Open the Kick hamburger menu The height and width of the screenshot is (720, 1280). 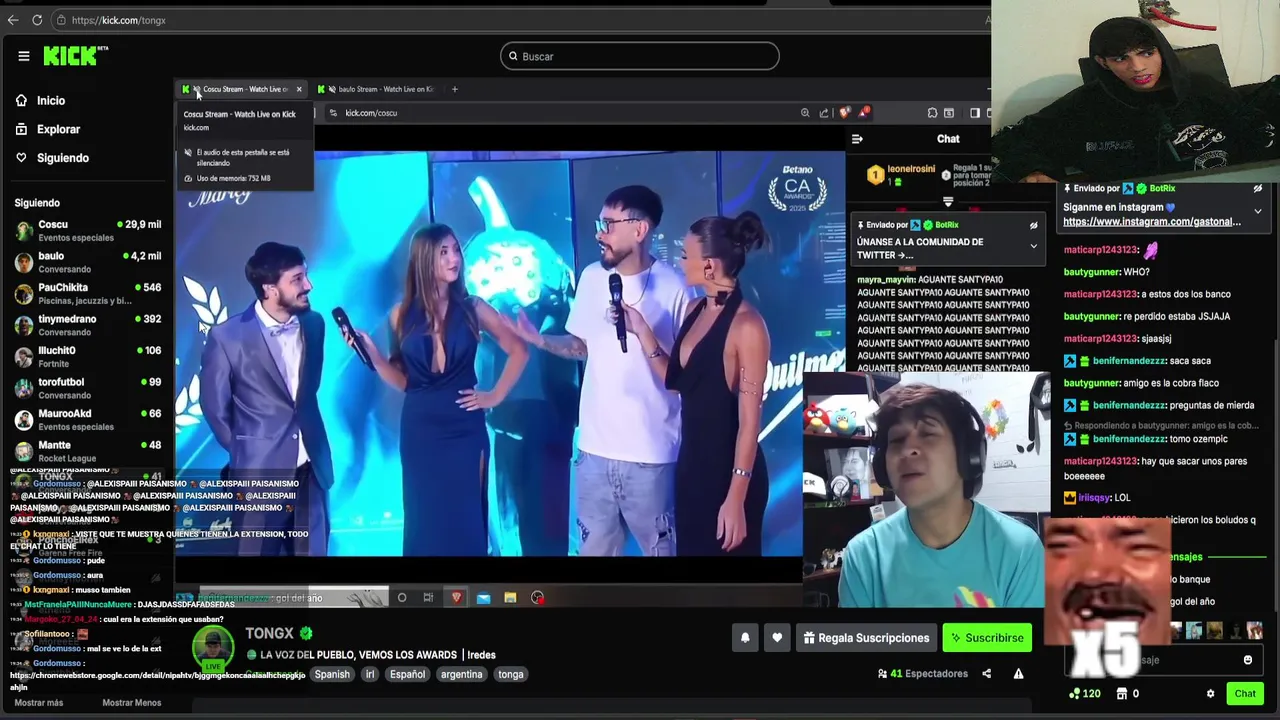24,56
